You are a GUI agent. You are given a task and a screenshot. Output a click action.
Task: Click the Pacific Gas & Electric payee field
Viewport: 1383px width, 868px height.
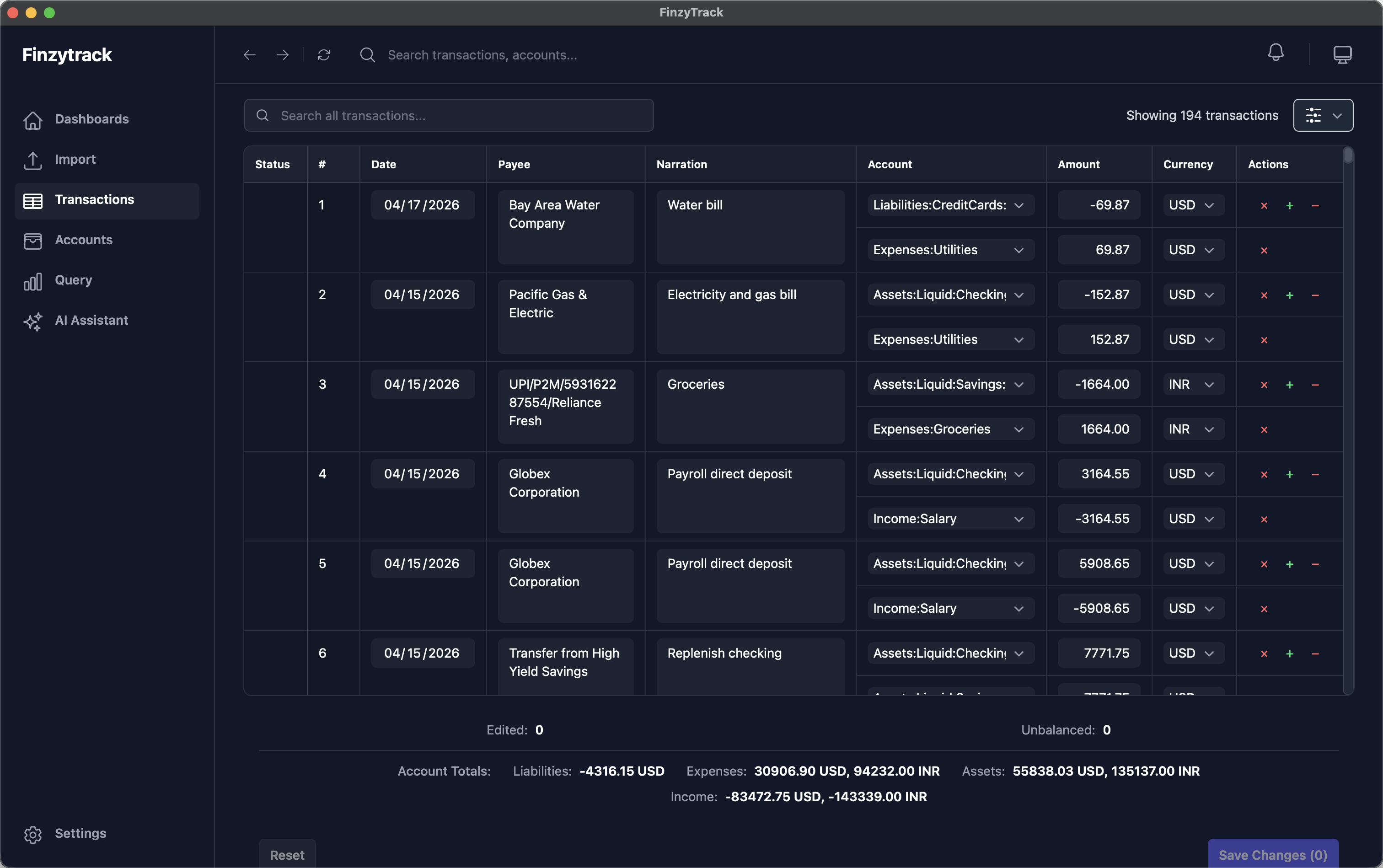click(565, 317)
